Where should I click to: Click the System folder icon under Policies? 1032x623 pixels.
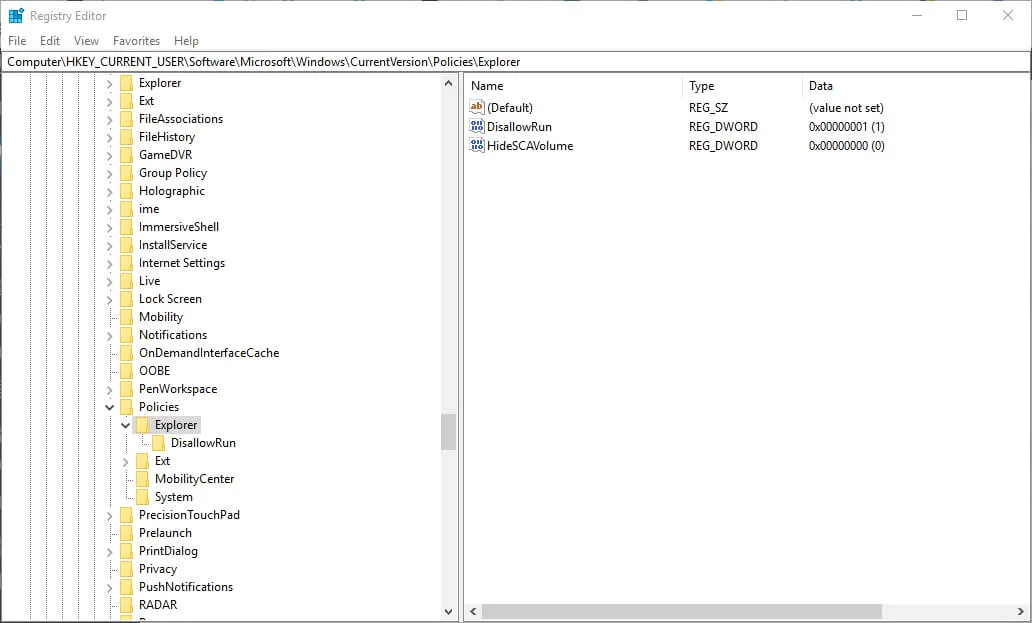pos(142,497)
